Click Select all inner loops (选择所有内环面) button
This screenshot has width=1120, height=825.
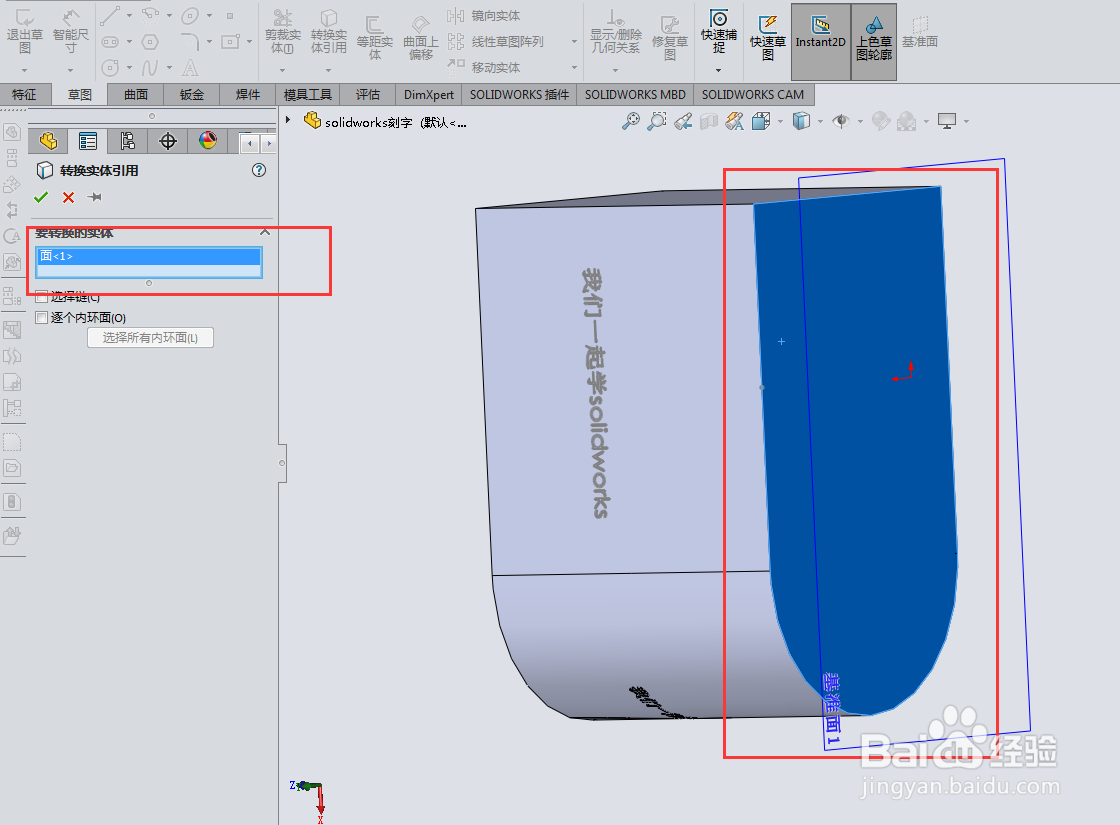pos(150,338)
